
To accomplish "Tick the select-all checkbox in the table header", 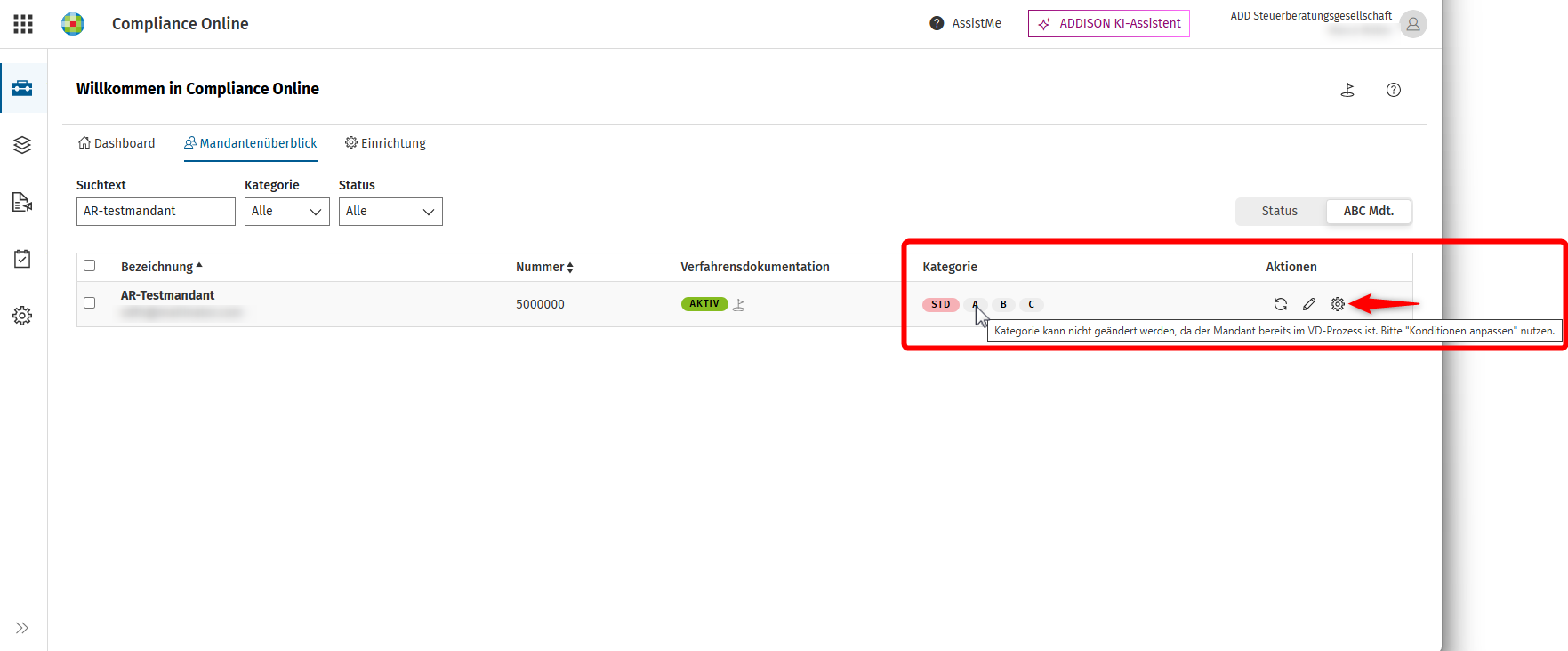I will 89,265.
